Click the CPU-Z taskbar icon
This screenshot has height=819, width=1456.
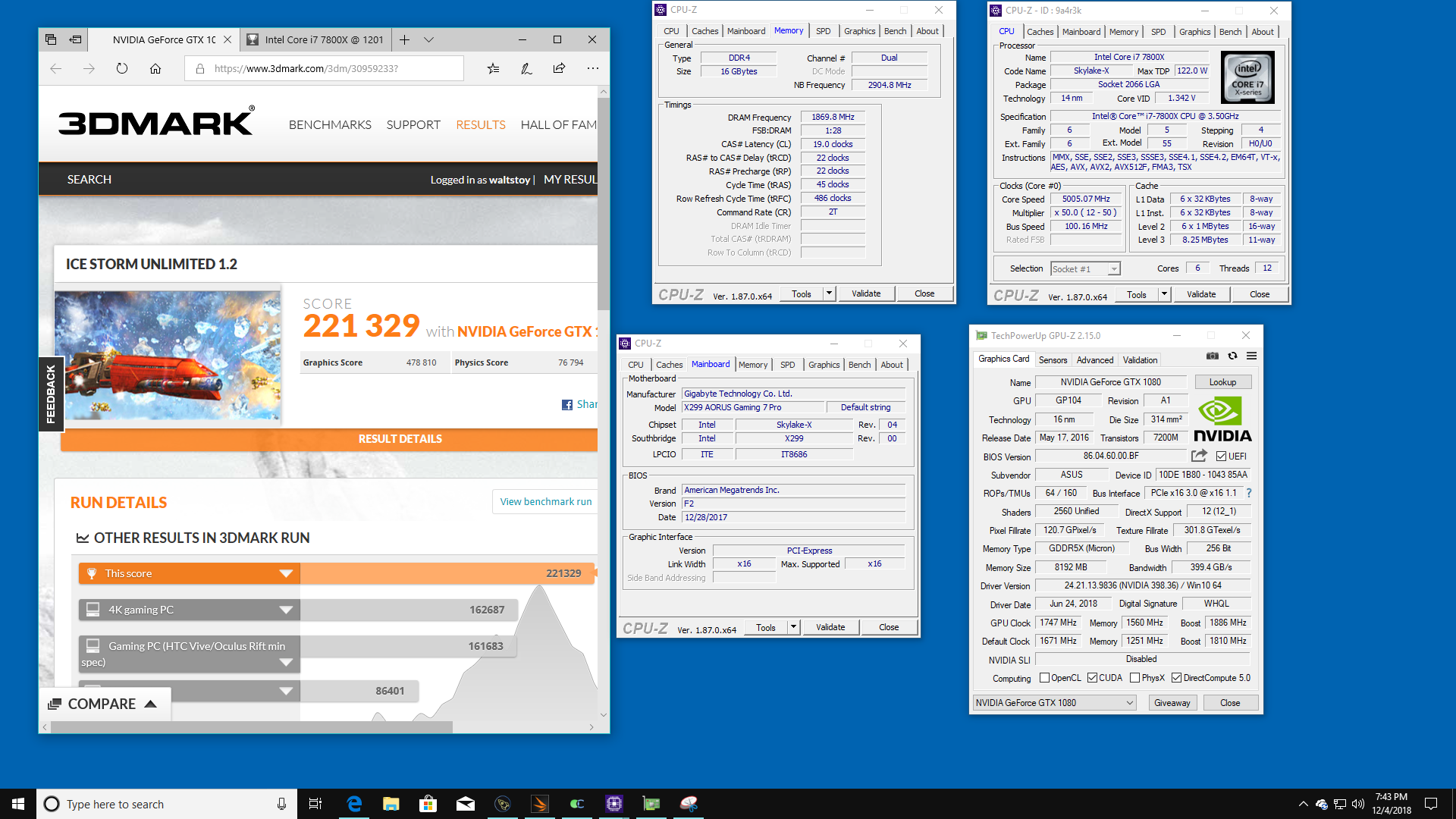[614, 804]
